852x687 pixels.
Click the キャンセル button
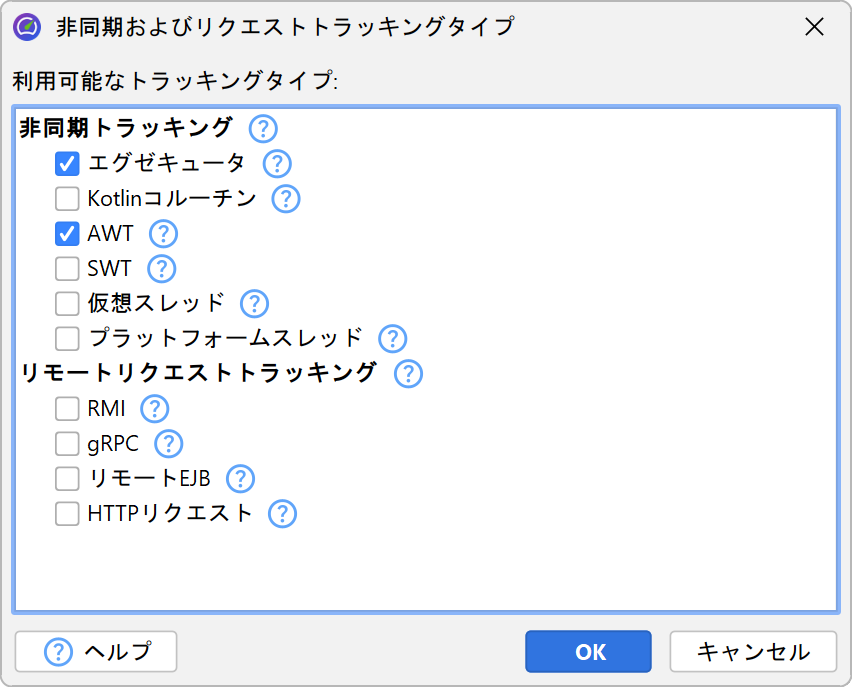coord(752,652)
